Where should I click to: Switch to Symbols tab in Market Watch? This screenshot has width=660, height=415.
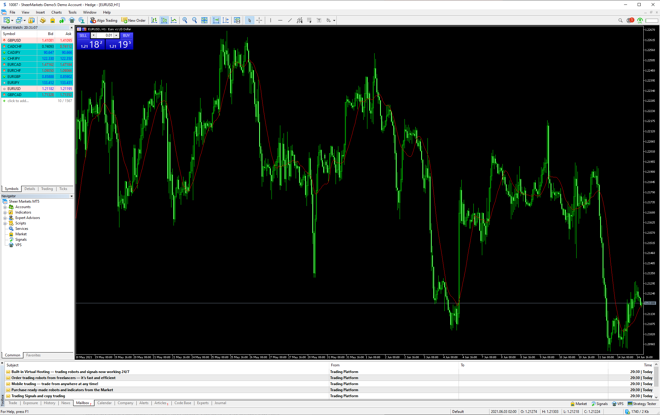point(11,189)
